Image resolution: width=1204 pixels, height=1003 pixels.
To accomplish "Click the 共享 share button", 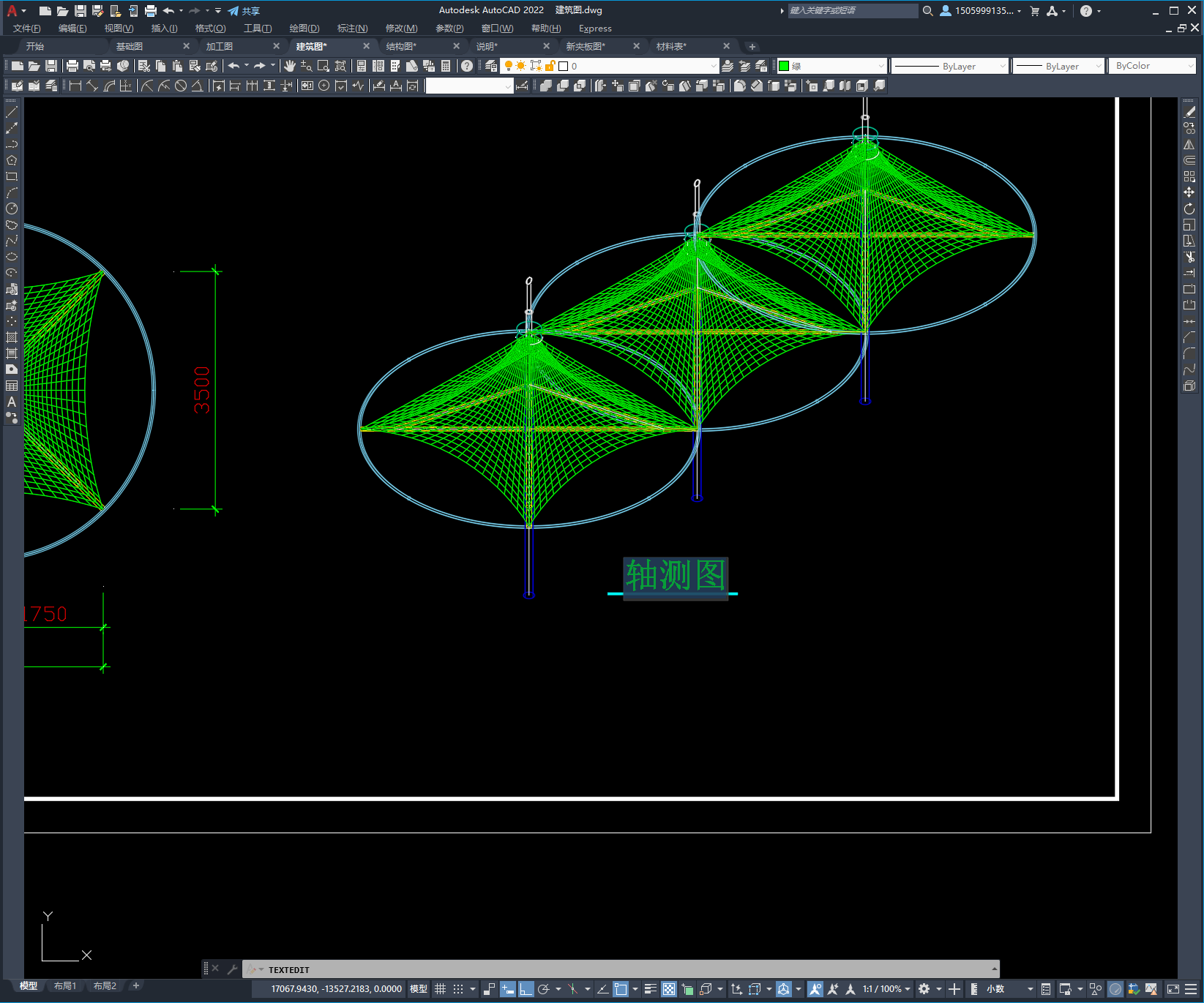I will point(244,11).
